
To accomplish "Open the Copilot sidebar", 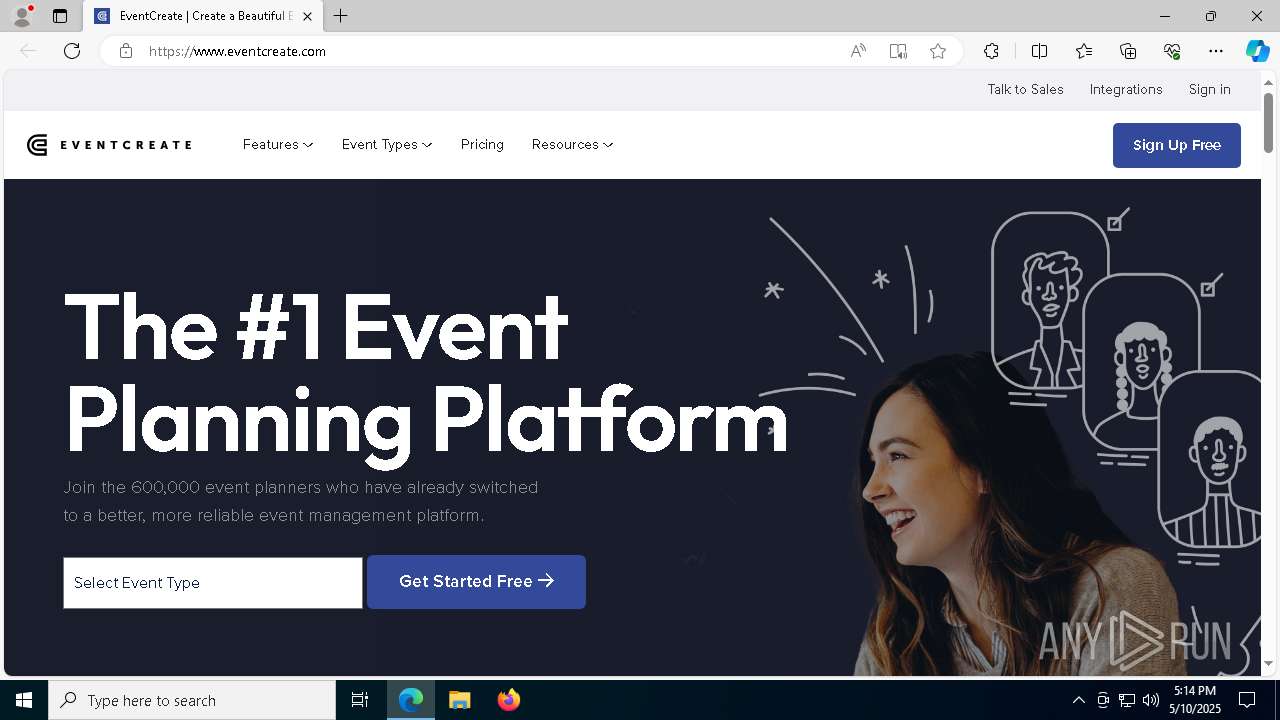I will click(x=1257, y=51).
